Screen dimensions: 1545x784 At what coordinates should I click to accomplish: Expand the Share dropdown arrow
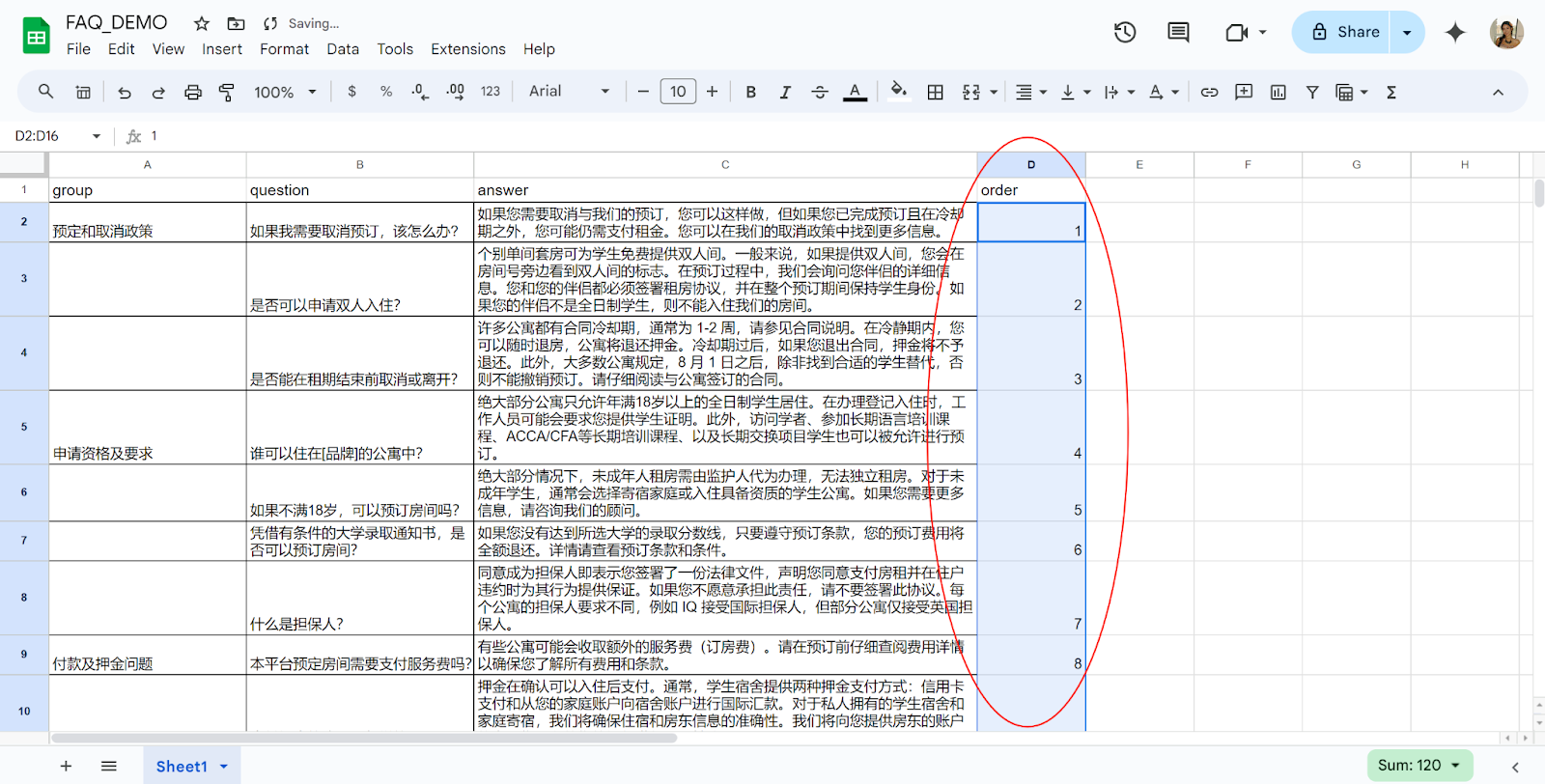click(1407, 32)
